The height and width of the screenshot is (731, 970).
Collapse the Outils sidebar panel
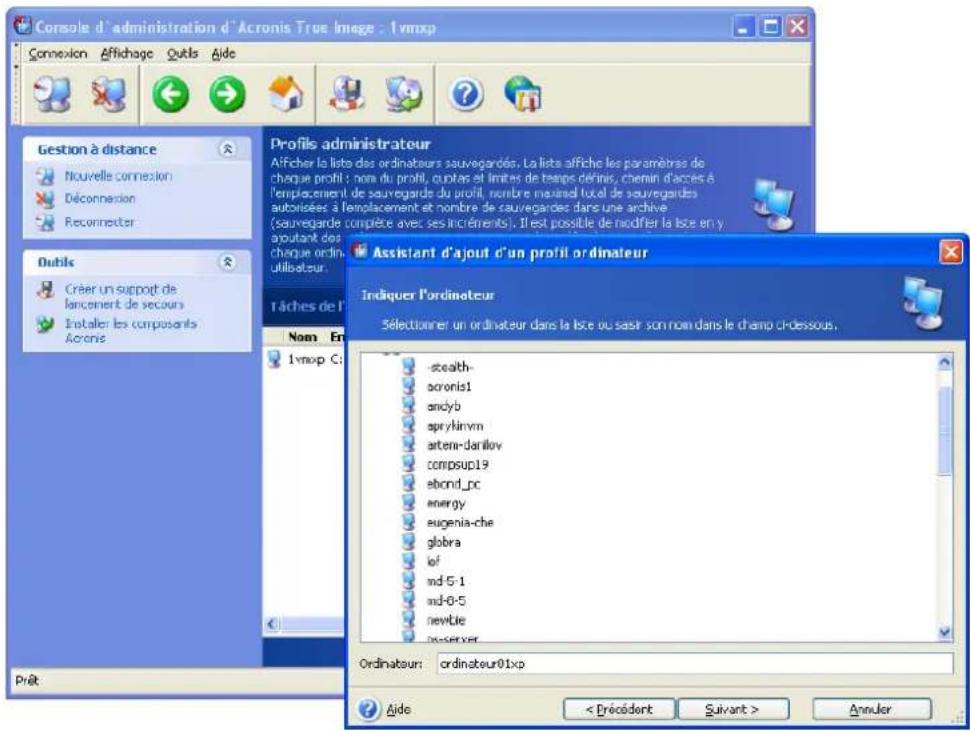click(x=228, y=262)
